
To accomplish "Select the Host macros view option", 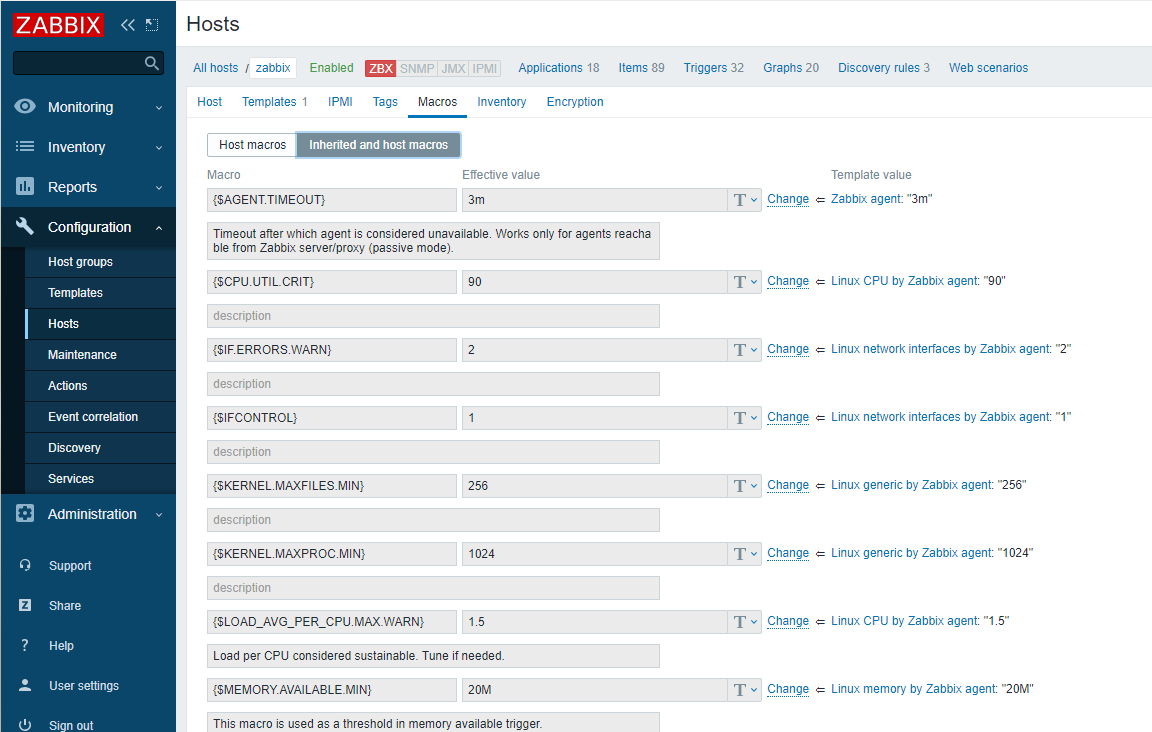I will [252, 145].
